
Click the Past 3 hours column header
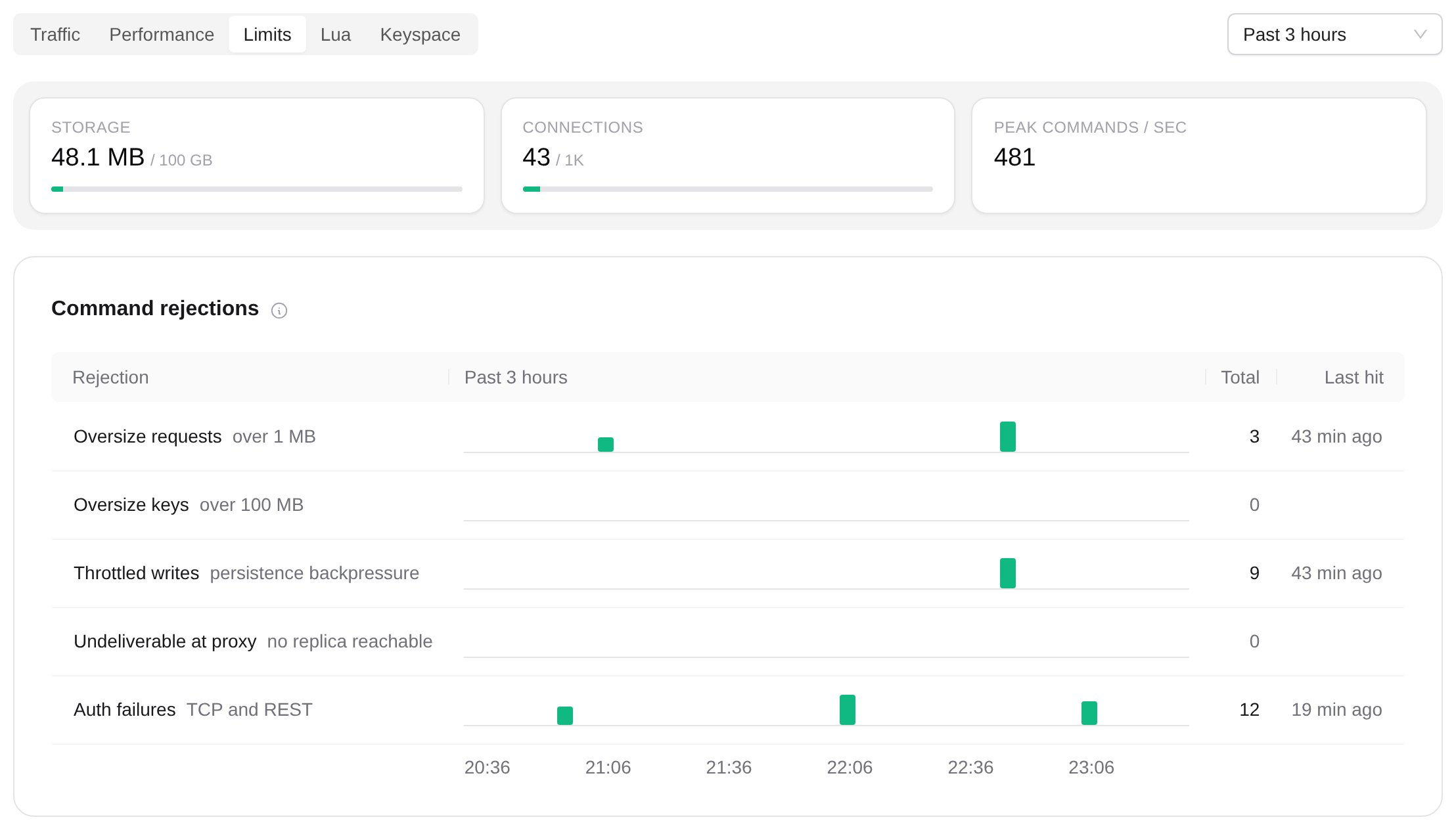[516, 378]
